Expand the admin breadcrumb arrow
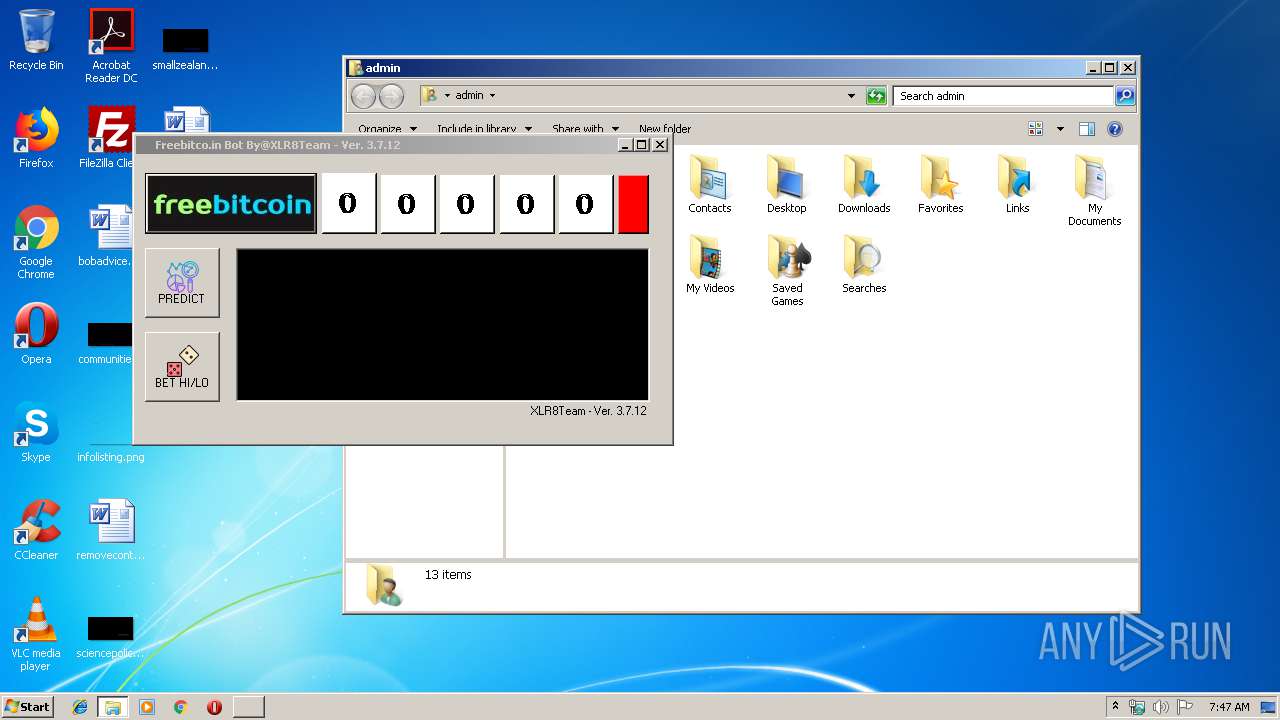The image size is (1280, 720). (x=492, y=96)
